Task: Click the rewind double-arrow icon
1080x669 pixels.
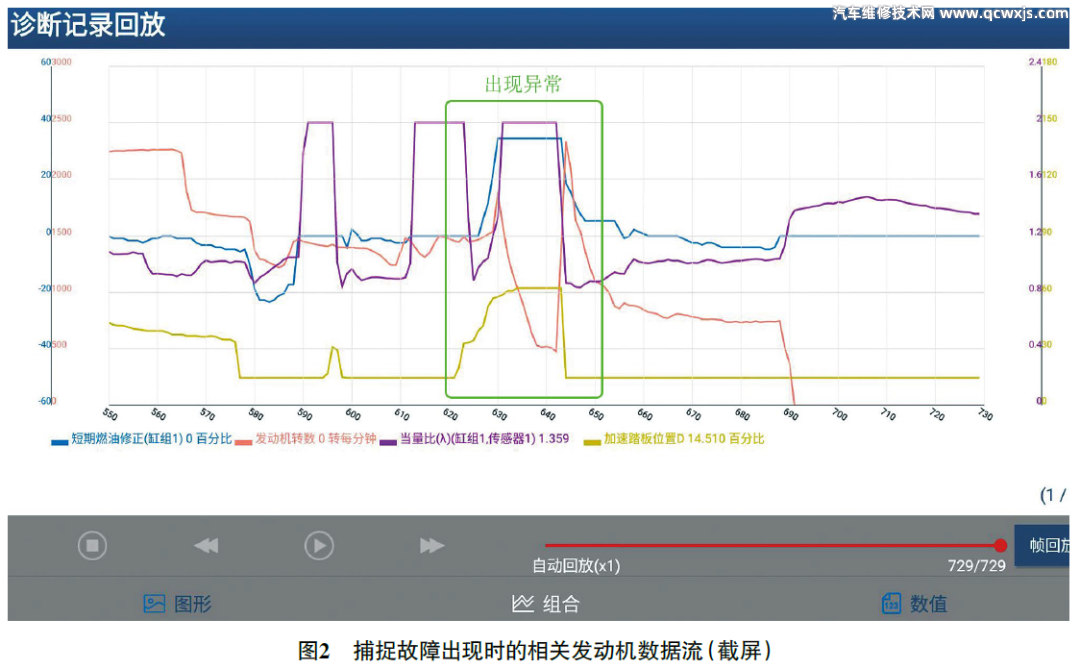Action: click(x=206, y=545)
